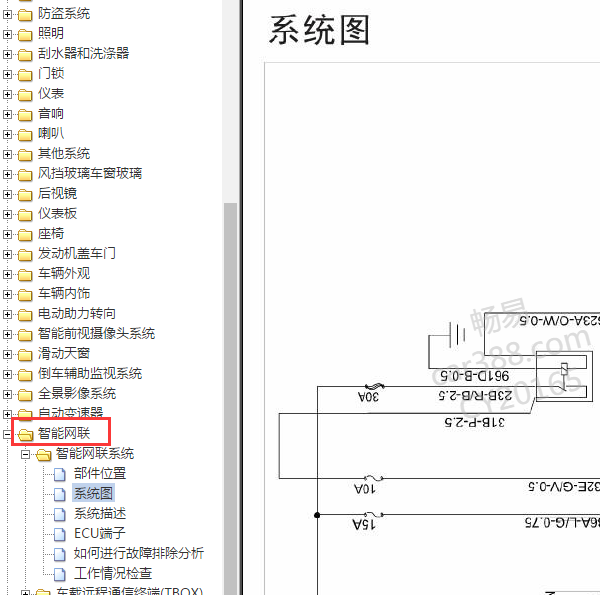Click the 部件位置 page icon
The height and width of the screenshot is (595, 600).
[60, 474]
